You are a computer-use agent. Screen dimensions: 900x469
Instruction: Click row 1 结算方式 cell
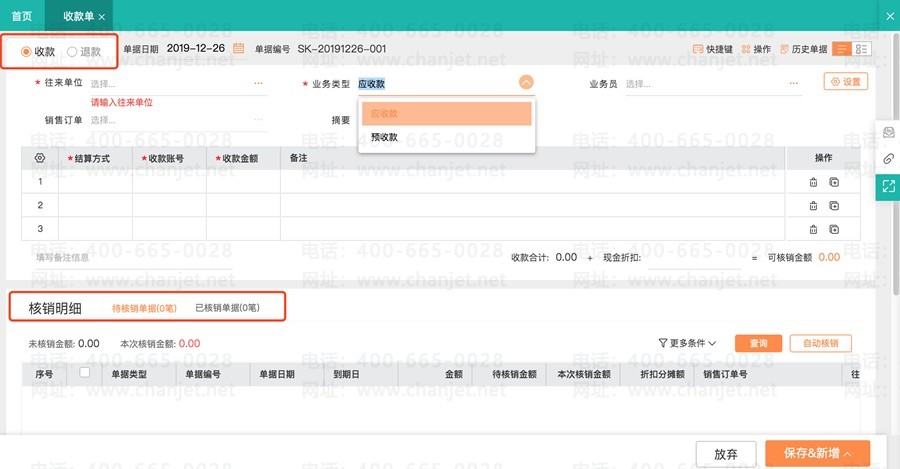click(x=95, y=181)
